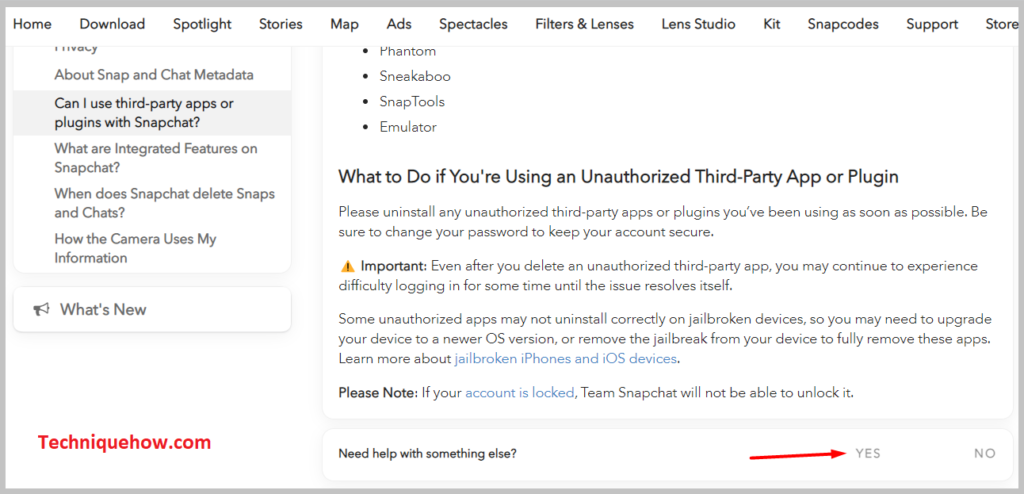Click the megaphone icon beside What's New
This screenshot has height=494, width=1024.
(x=41, y=310)
